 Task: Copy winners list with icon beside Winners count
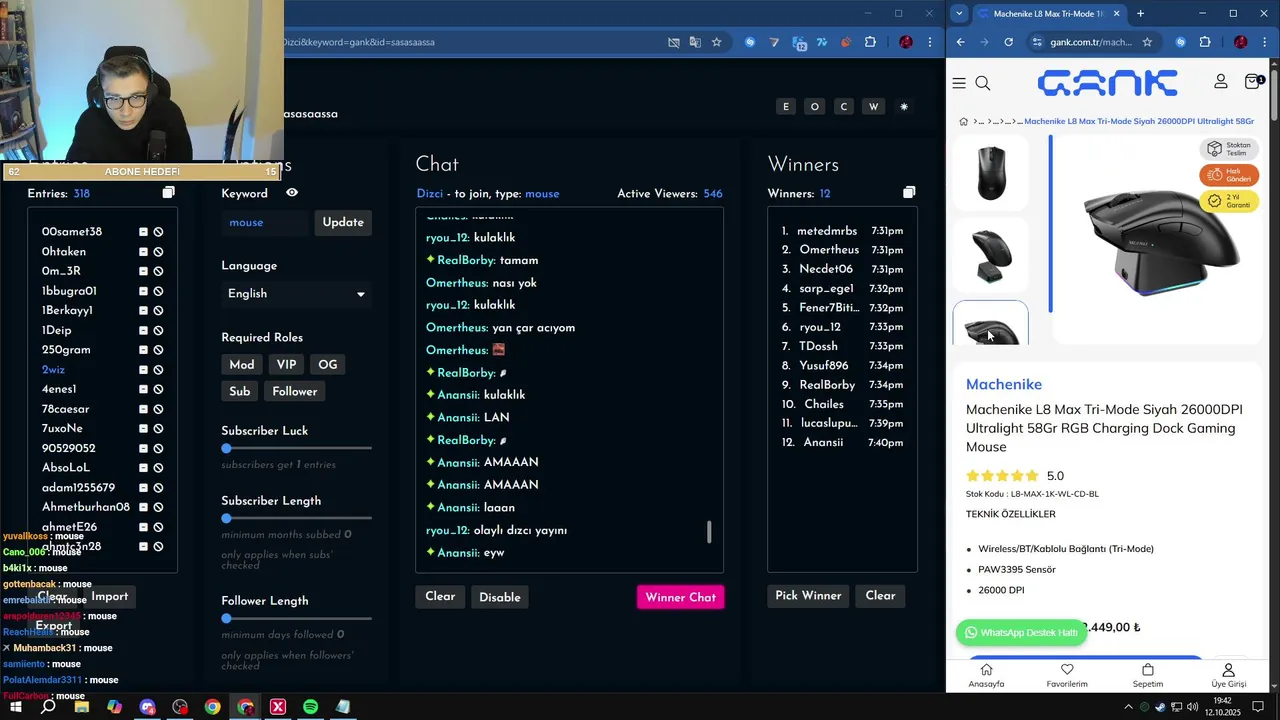909,193
